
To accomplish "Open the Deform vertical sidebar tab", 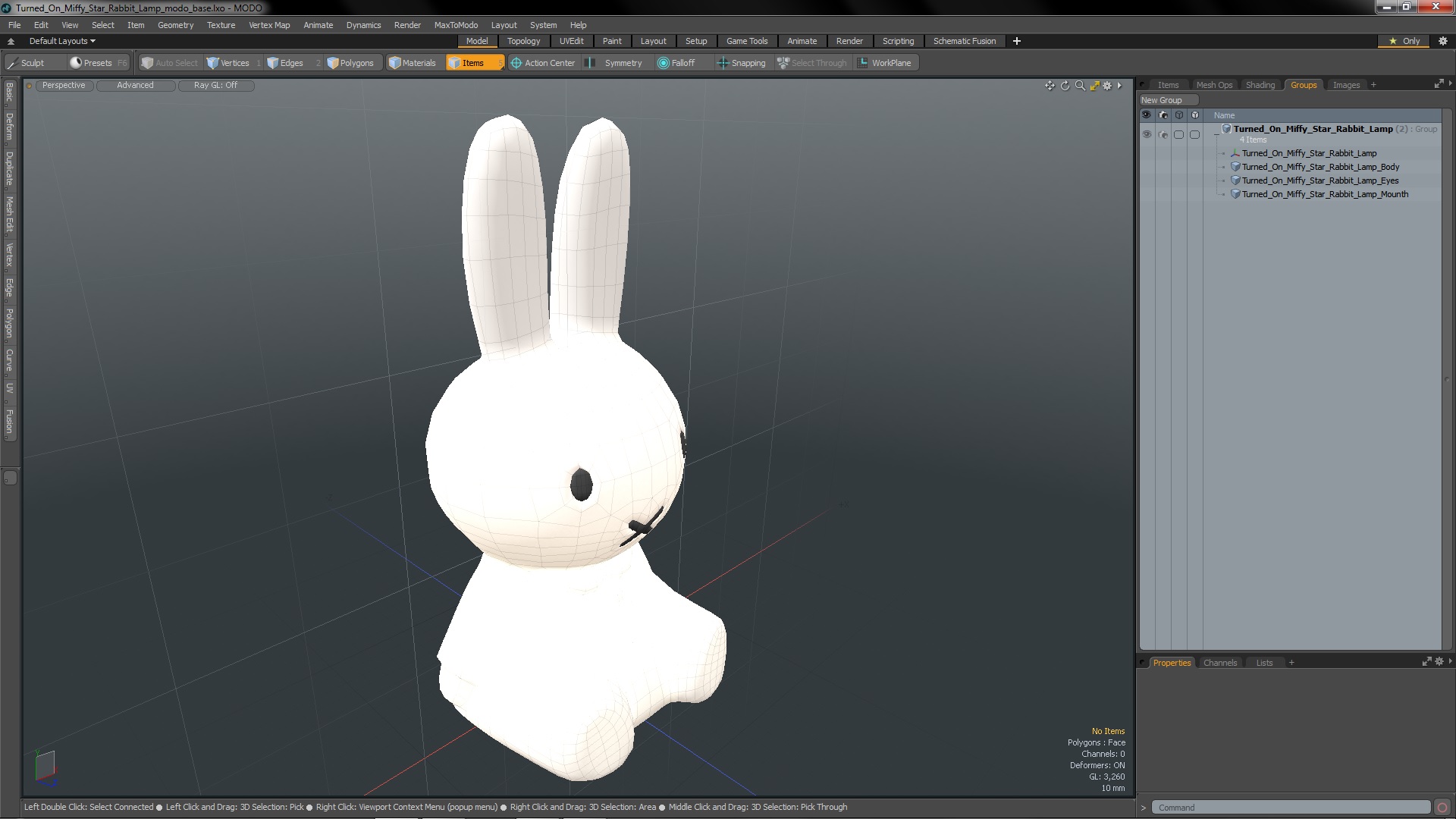I will (x=10, y=127).
